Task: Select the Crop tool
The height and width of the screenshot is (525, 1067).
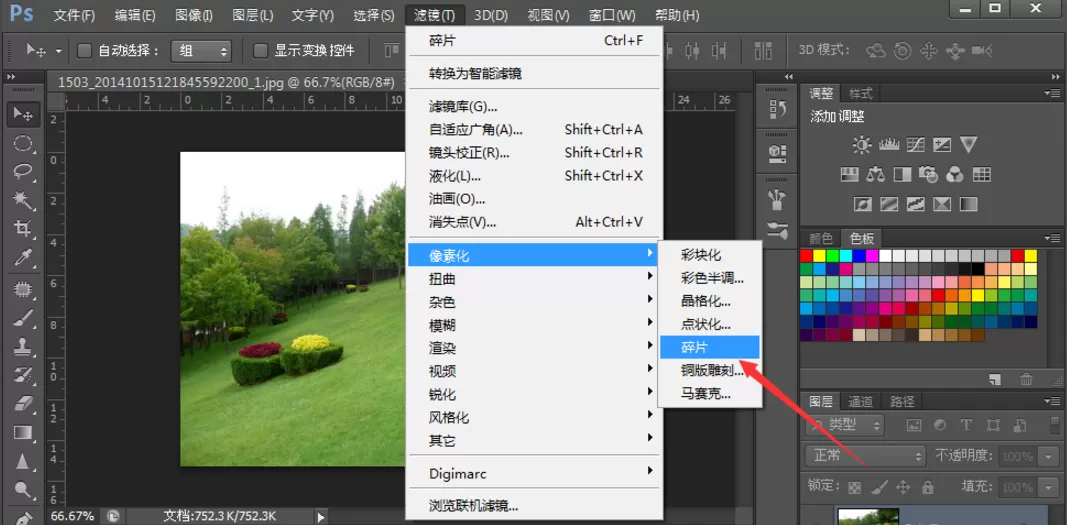Action: tap(23, 228)
